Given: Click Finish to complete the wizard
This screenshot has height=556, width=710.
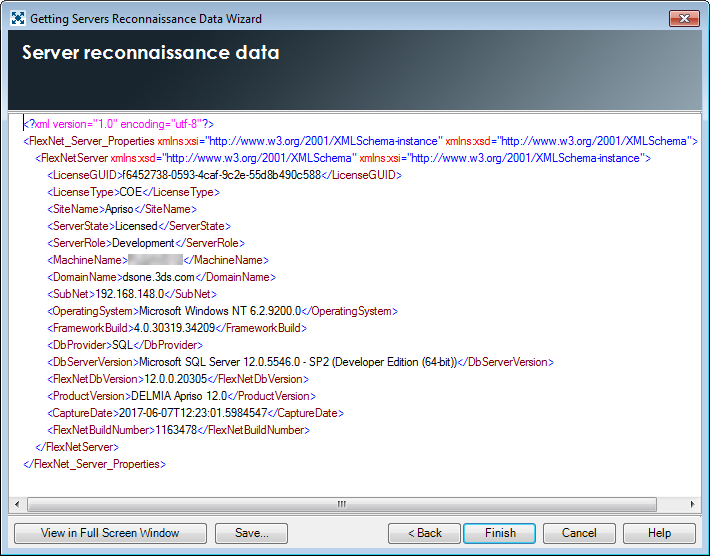Looking at the screenshot, I should click(500, 533).
